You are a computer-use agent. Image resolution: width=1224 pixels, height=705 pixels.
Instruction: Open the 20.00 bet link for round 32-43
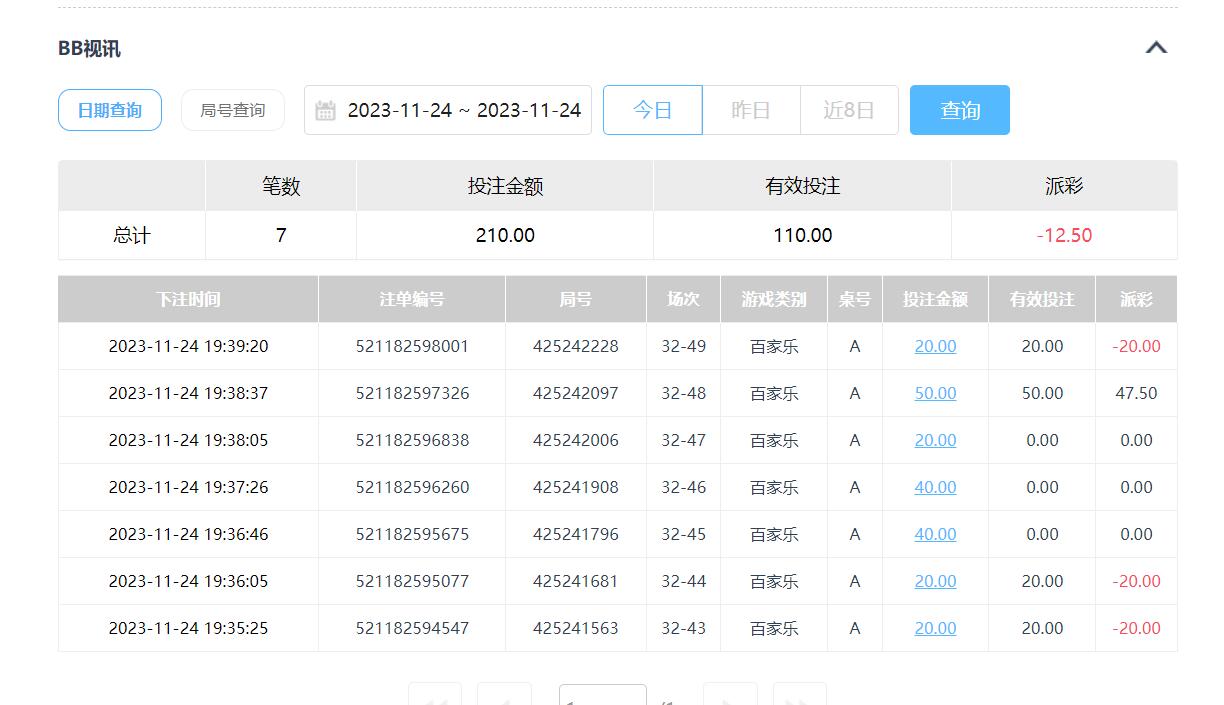935,628
